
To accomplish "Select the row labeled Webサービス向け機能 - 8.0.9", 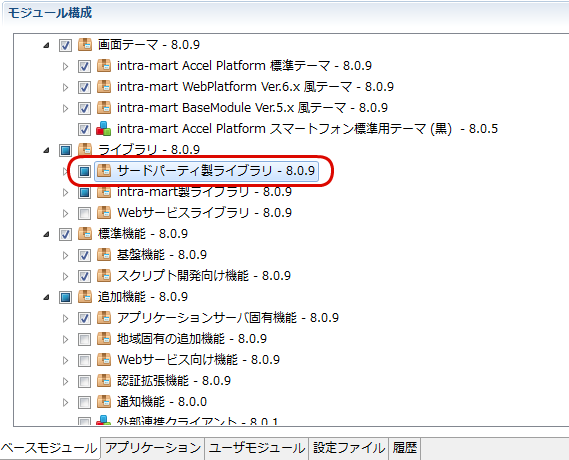I will pos(198,360).
